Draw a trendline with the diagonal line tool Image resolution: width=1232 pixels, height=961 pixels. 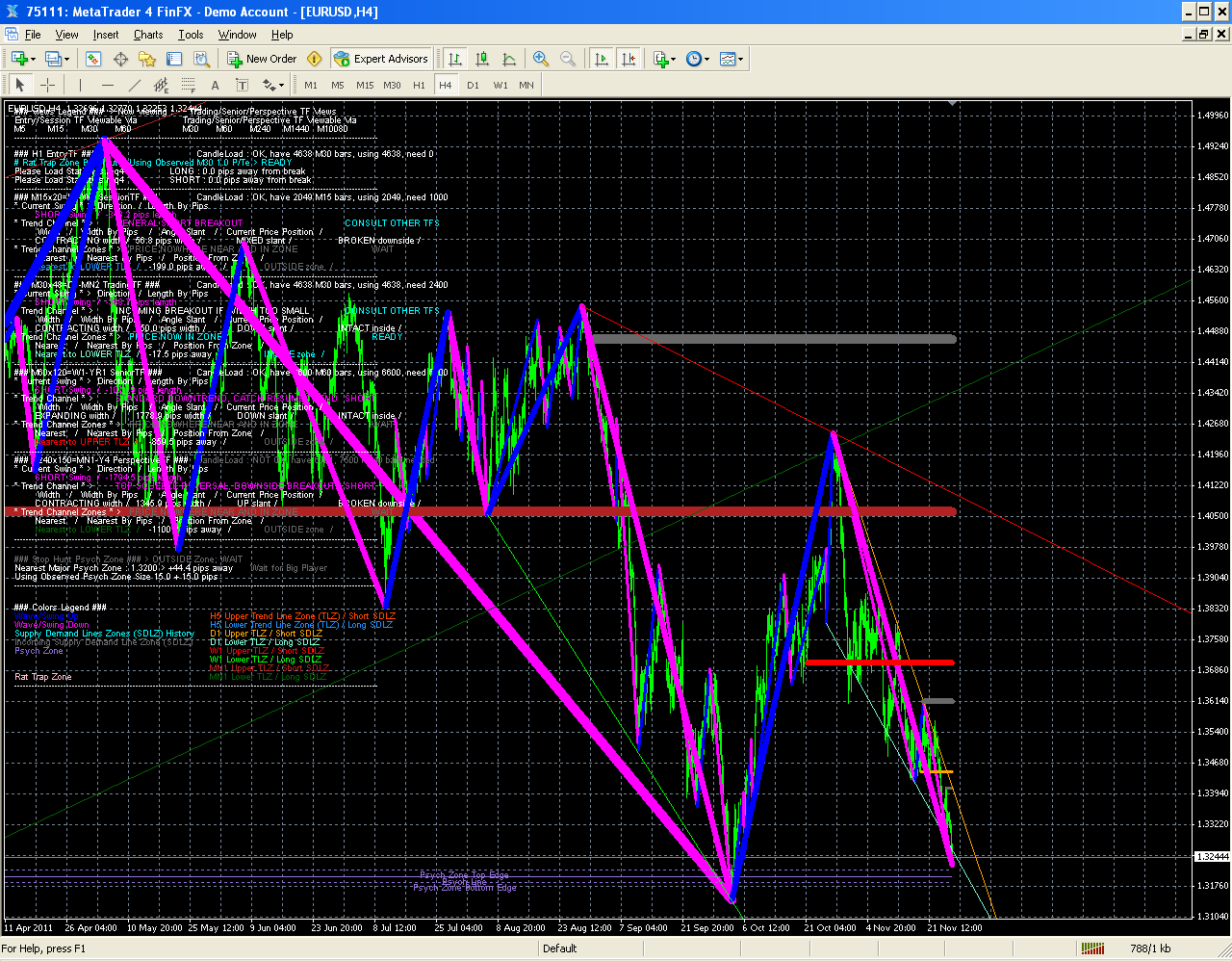tap(134, 85)
